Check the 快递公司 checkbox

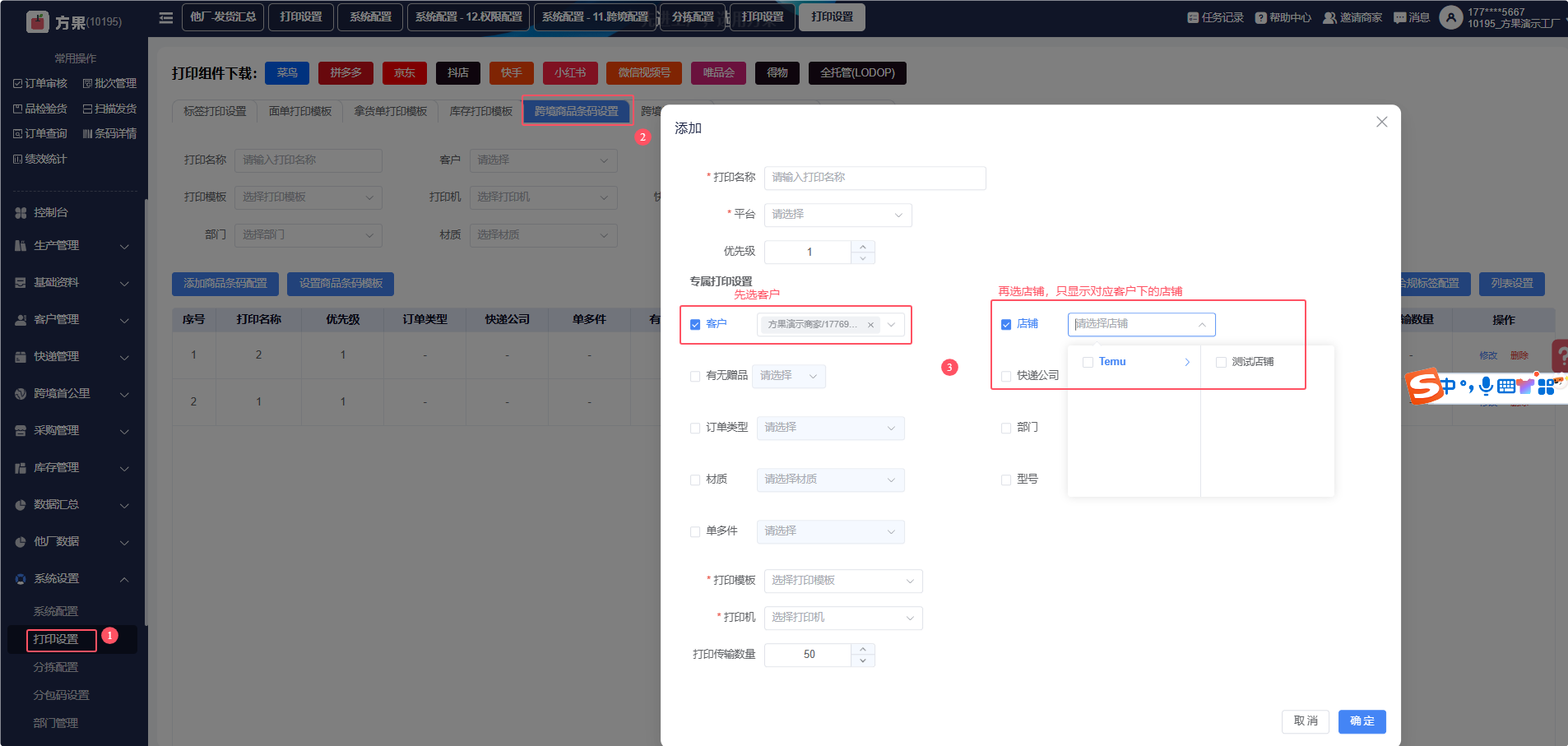coord(1006,377)
